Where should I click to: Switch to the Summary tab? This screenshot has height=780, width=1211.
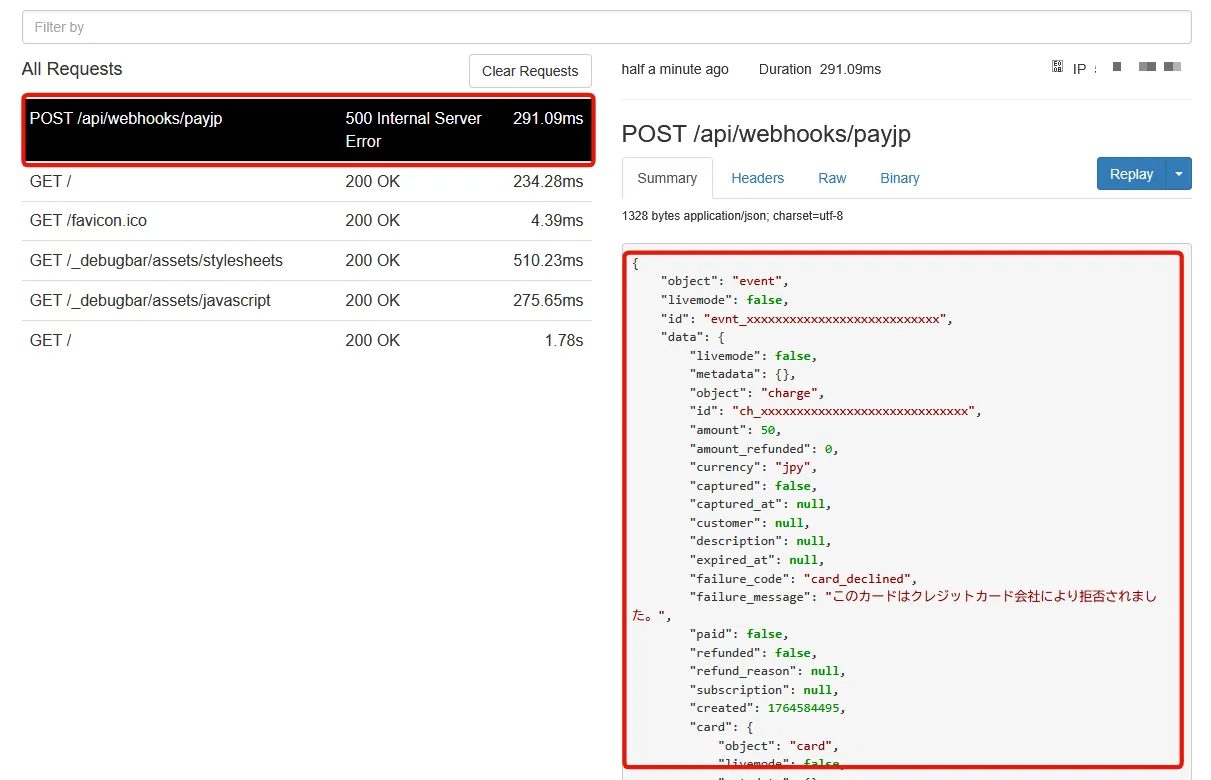(x=667, y=178)
